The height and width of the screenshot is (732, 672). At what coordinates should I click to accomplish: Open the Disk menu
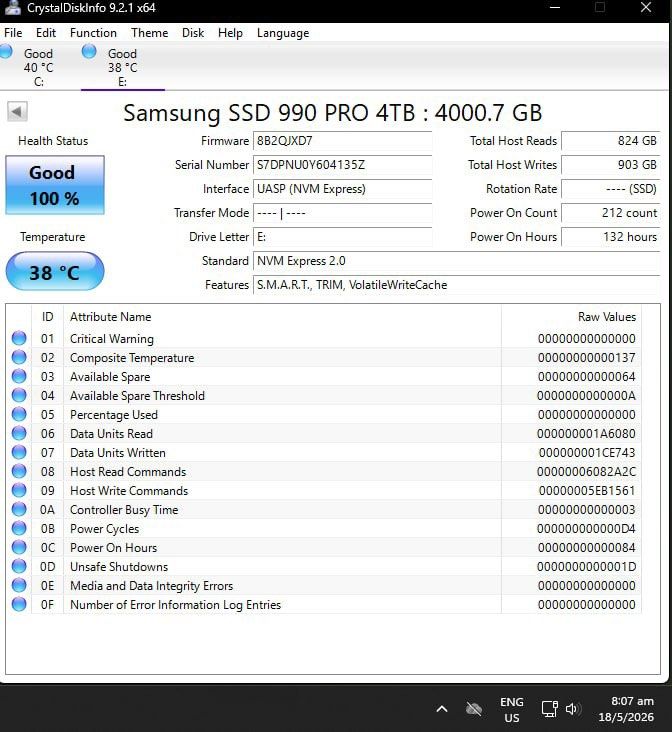pos(193,33)
